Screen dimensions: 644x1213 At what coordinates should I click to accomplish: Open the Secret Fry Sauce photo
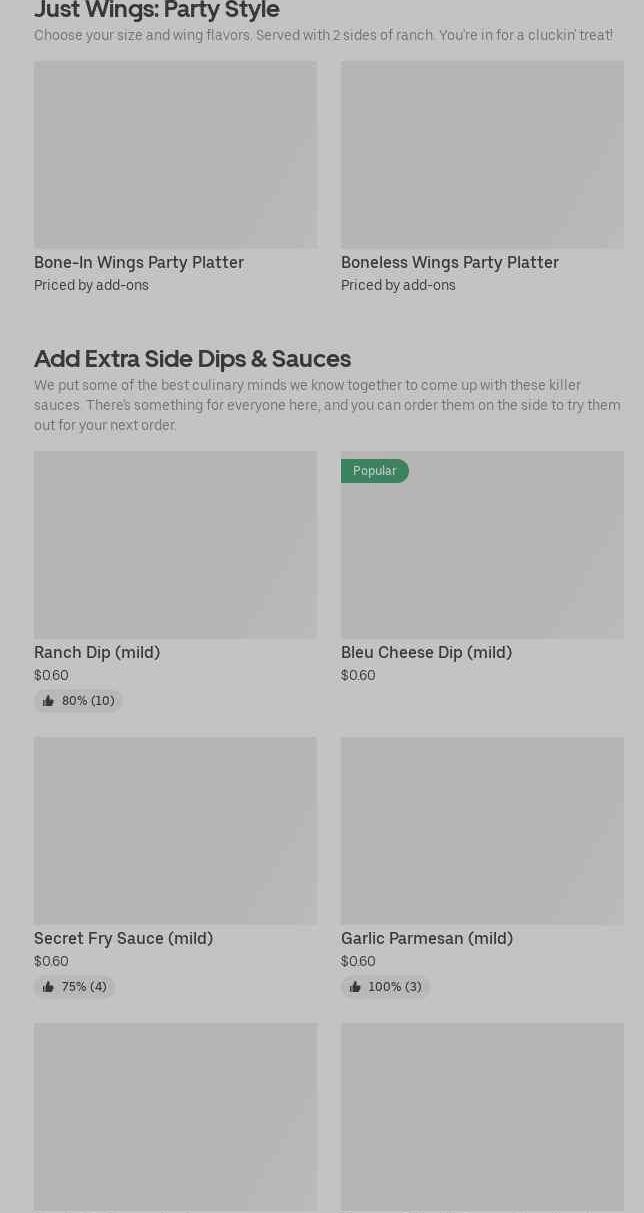(x=175, y=830)
